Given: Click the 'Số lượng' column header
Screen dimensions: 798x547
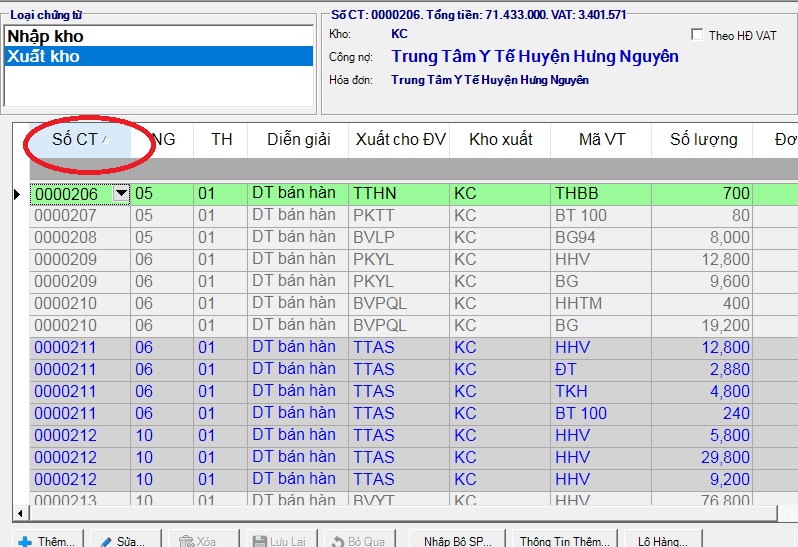Looking at the screenshot, I should click(x=702, y=139).
